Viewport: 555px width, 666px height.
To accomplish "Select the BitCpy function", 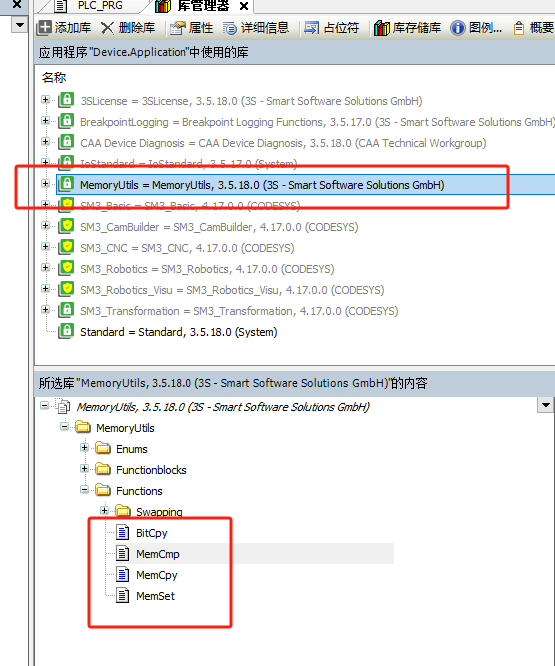I will (152, 533).
